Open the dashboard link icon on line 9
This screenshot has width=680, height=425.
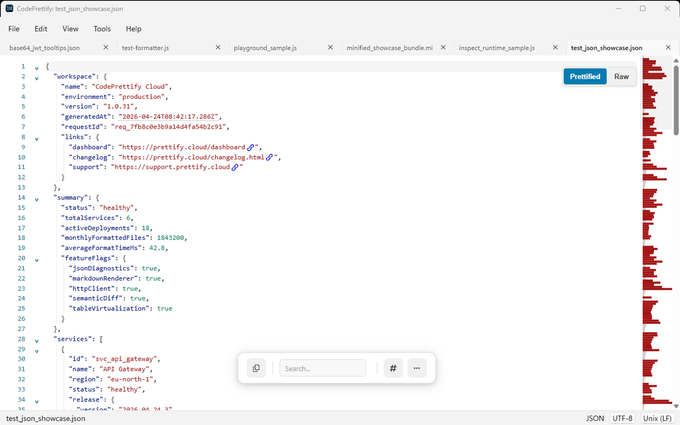[x=251, y=147]
